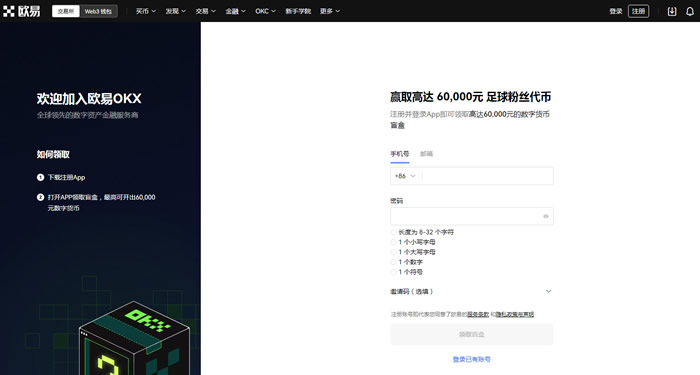Open the +86 country code dropdown
Screen dimensions: 700x375
coord(405,176)
